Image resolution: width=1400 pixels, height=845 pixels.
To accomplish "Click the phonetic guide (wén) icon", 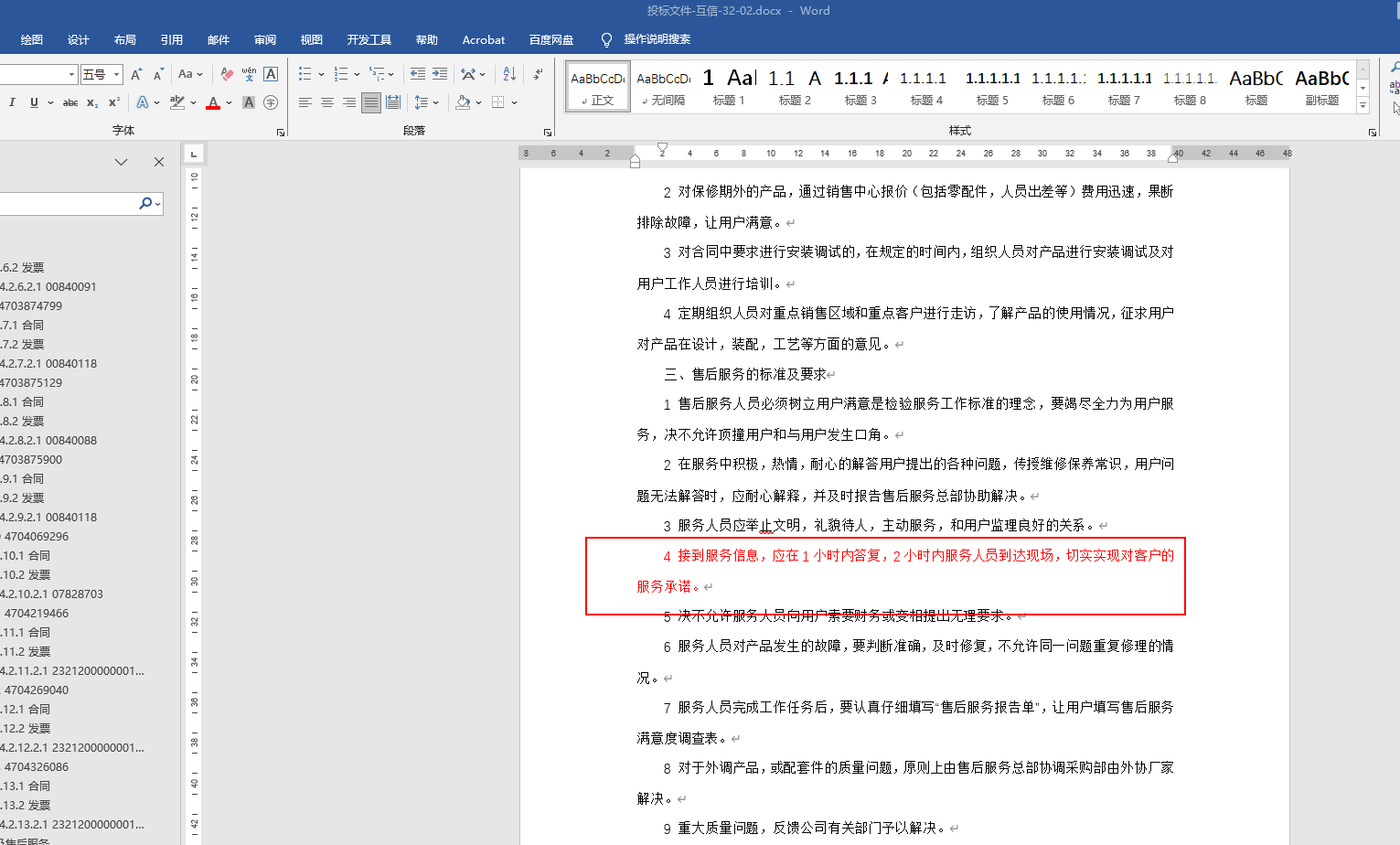I will click(x=249, y=74).
